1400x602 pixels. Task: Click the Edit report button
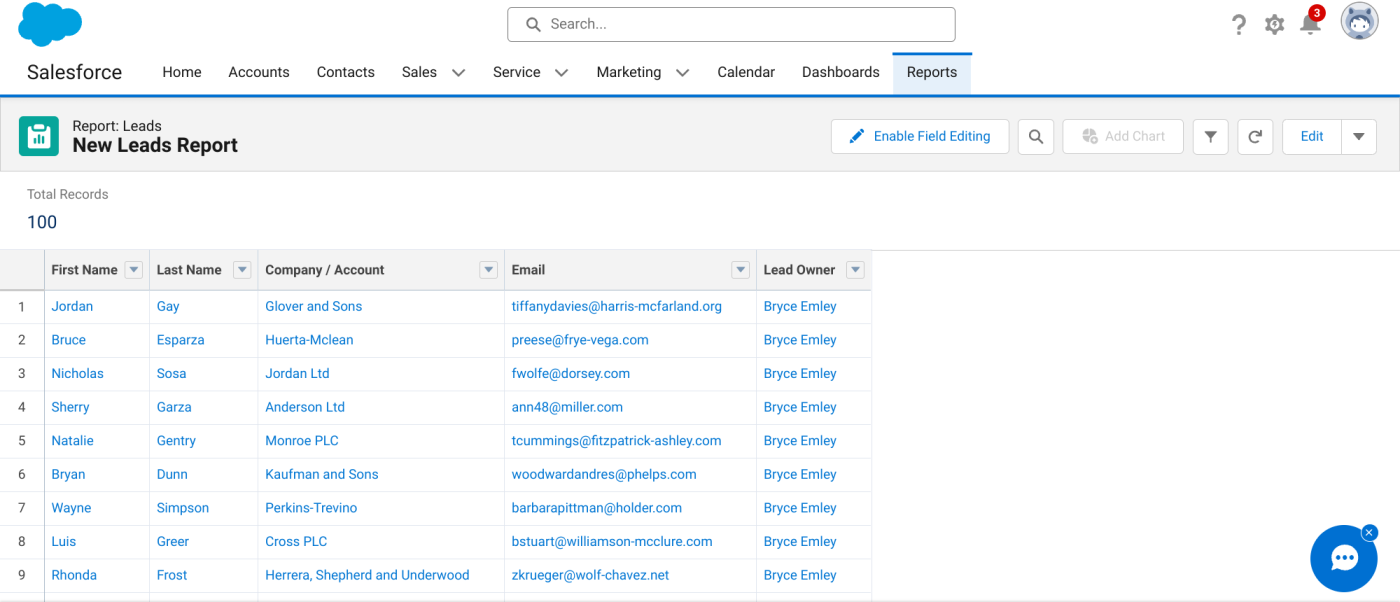pos(1312,137)
